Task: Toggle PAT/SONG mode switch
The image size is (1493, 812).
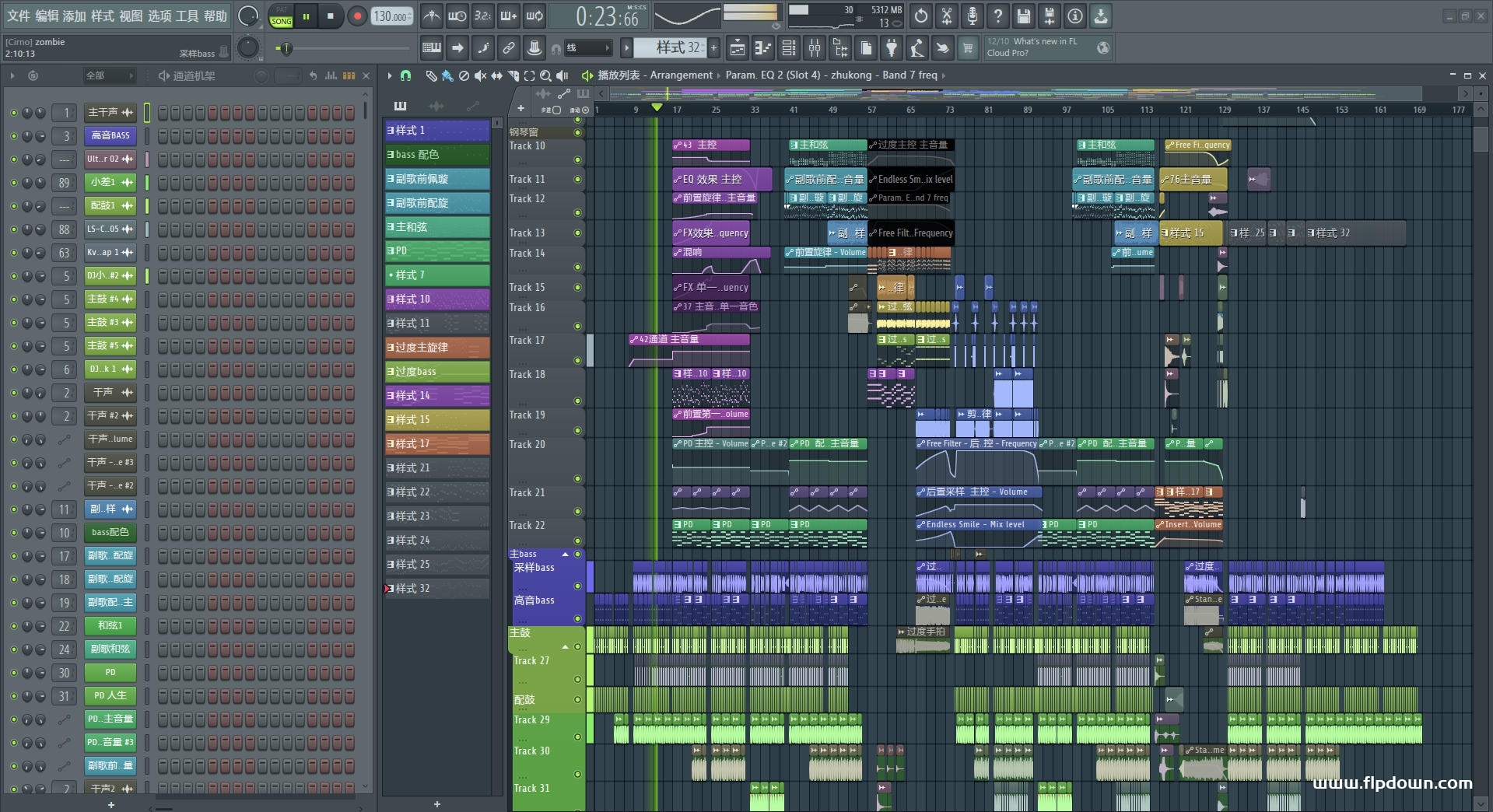Action: 281,16
